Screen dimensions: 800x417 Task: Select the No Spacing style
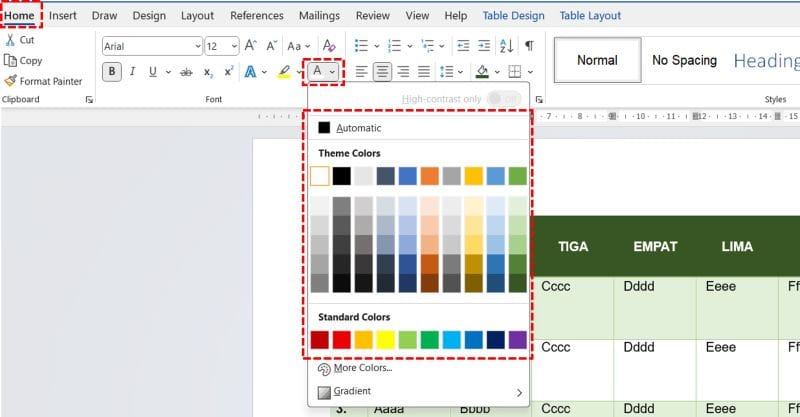point(684,60)
